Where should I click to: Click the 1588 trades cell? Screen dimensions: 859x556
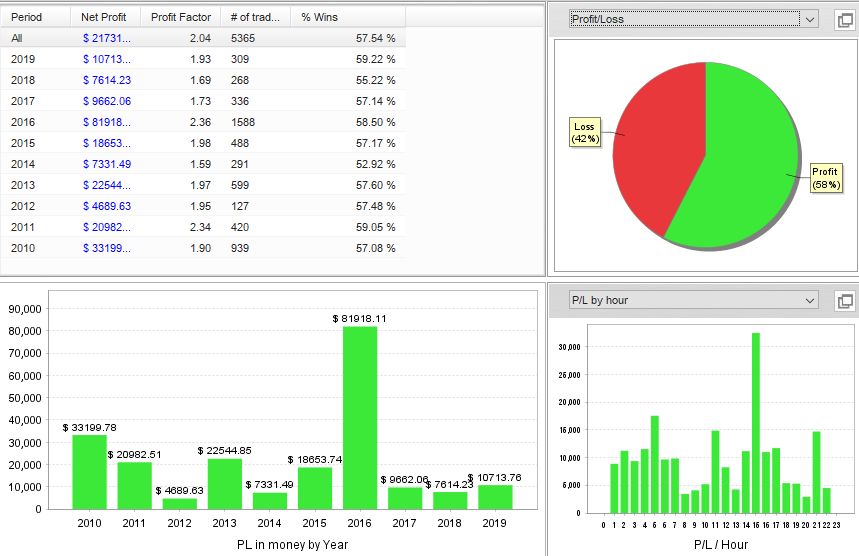click(x=243, y=122)
